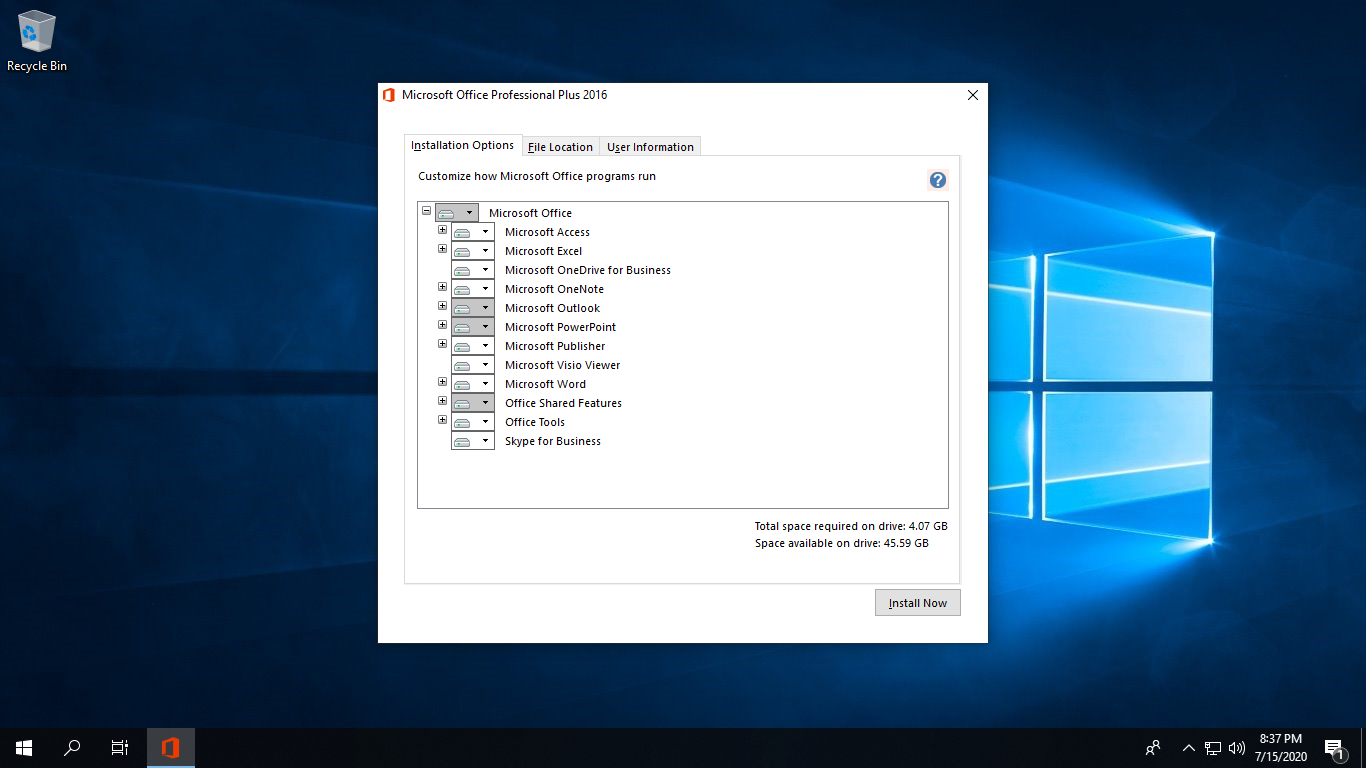
Task: Click the Office setup taskbar icon
Action: (171, 748)
